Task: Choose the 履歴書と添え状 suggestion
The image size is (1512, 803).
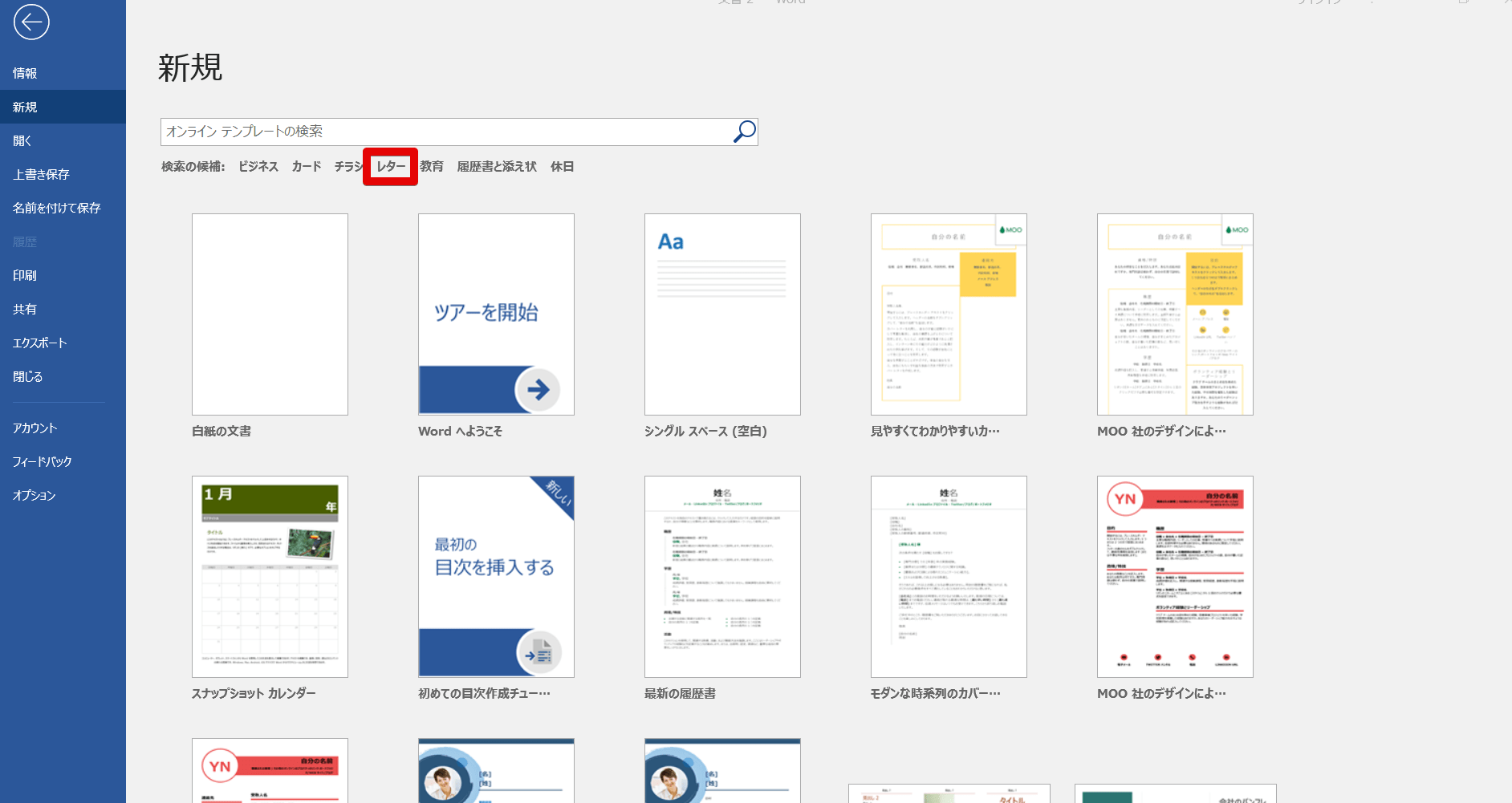Action: click(x=497, y=167)
